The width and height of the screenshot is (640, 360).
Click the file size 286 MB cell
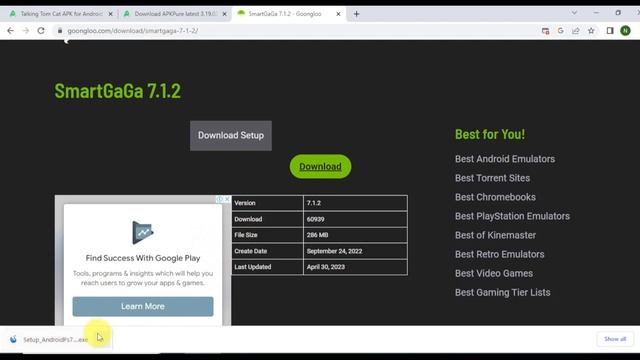[355, 235]
